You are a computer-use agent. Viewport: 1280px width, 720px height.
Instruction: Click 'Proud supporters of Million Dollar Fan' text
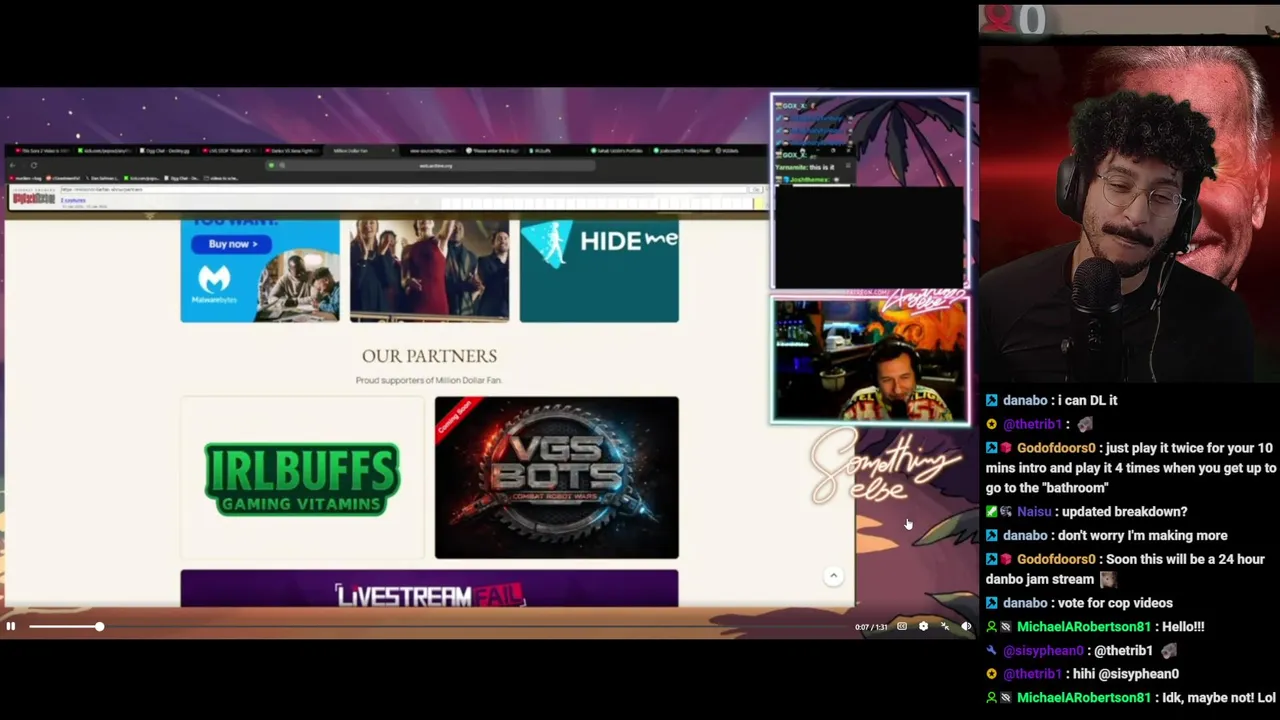[x=428, y=380]
